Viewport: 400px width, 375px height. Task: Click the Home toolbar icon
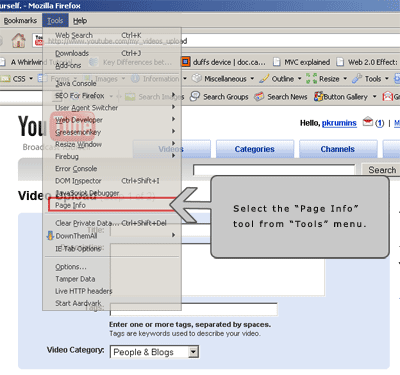pyautogui.click(x=19, y=41)
